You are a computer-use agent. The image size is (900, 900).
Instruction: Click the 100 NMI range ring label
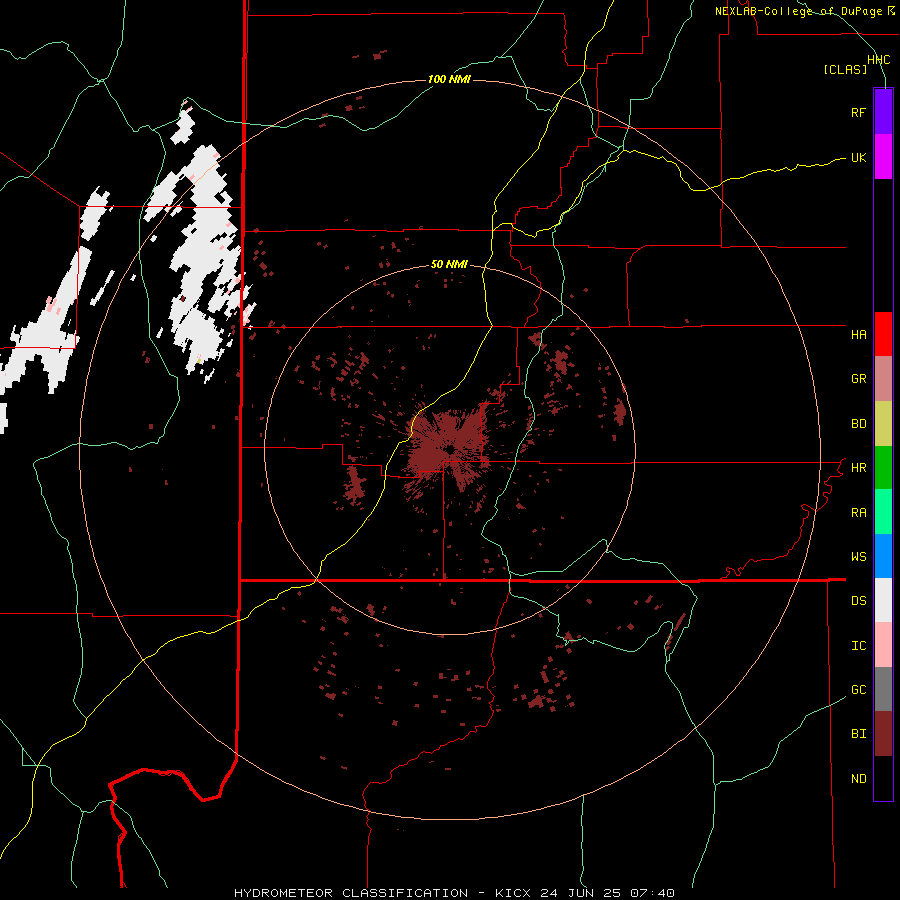coord(449,79)
